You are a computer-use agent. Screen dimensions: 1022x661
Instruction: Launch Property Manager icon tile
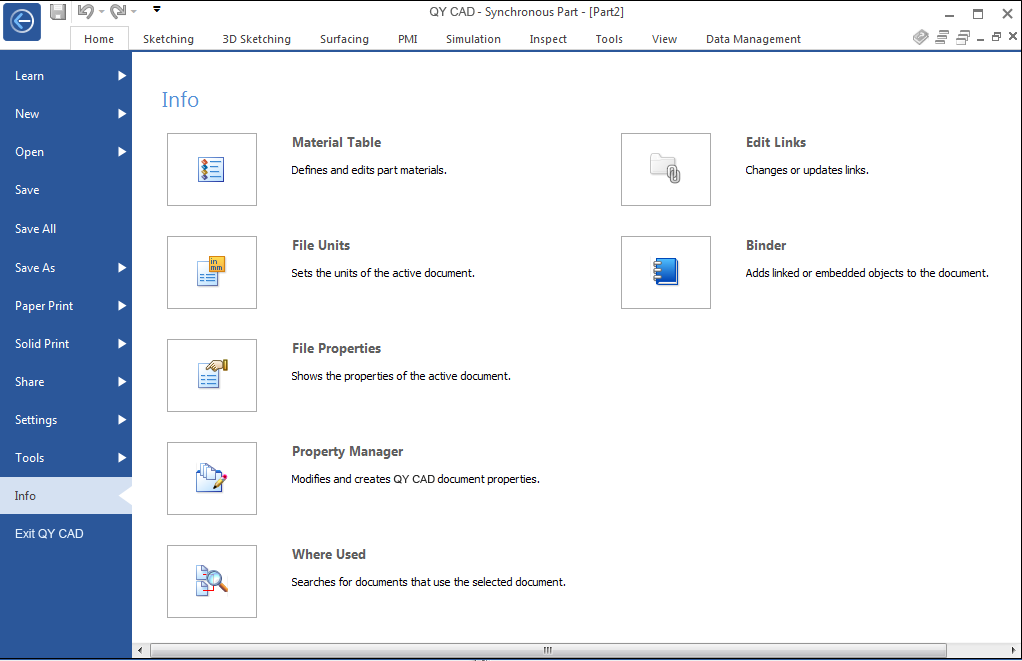[x=212, y=479]
